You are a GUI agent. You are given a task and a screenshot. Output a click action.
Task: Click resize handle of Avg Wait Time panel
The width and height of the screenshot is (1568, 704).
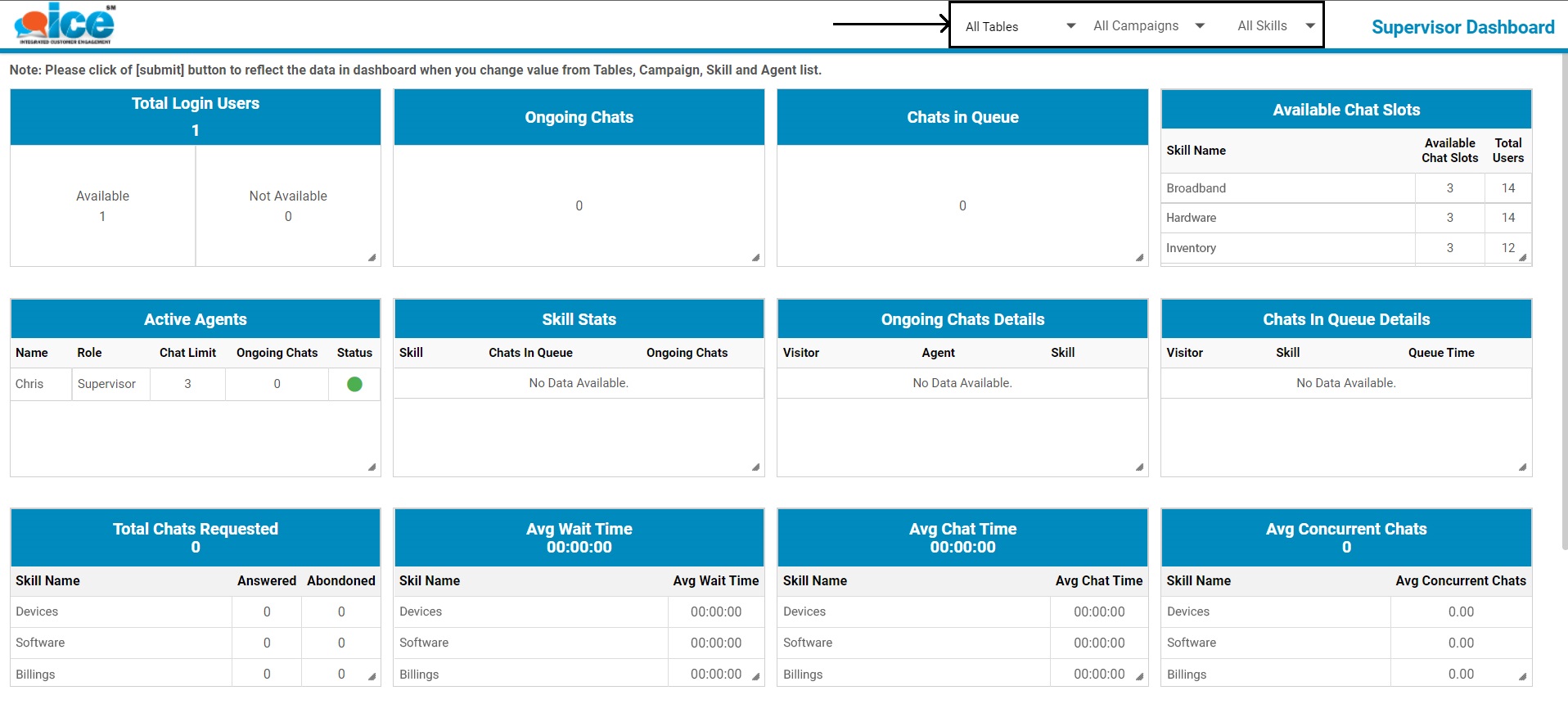(755, 677)
